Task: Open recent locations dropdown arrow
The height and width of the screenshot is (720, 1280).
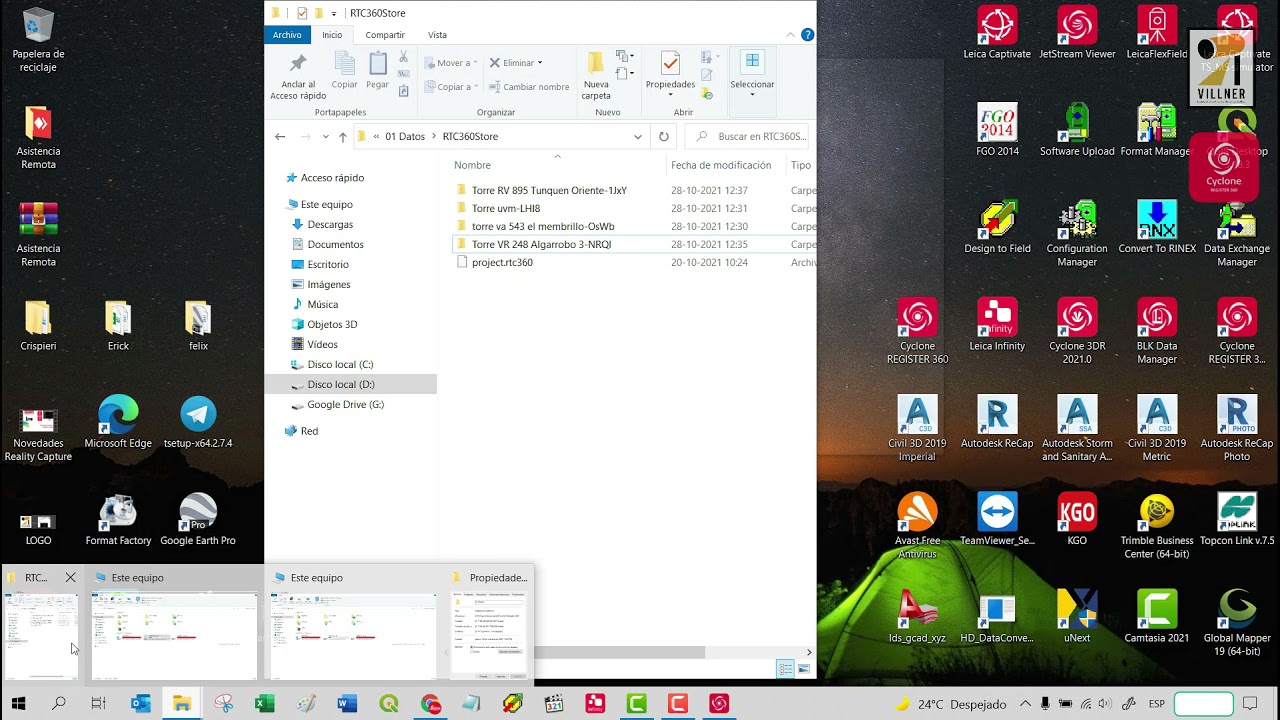Action: tap(325, 137)
